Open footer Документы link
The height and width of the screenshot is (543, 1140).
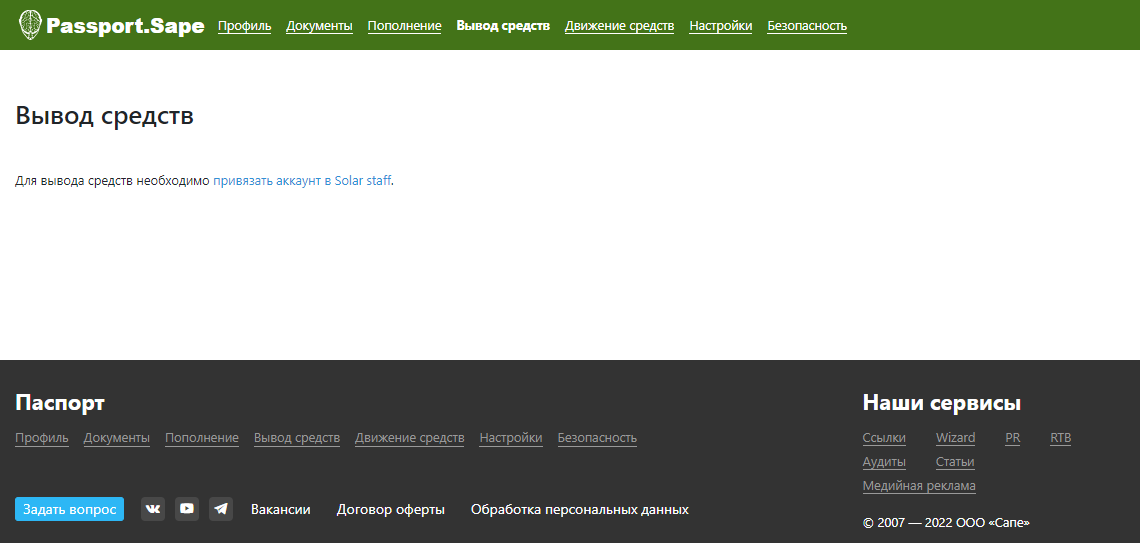coord(117,438)
